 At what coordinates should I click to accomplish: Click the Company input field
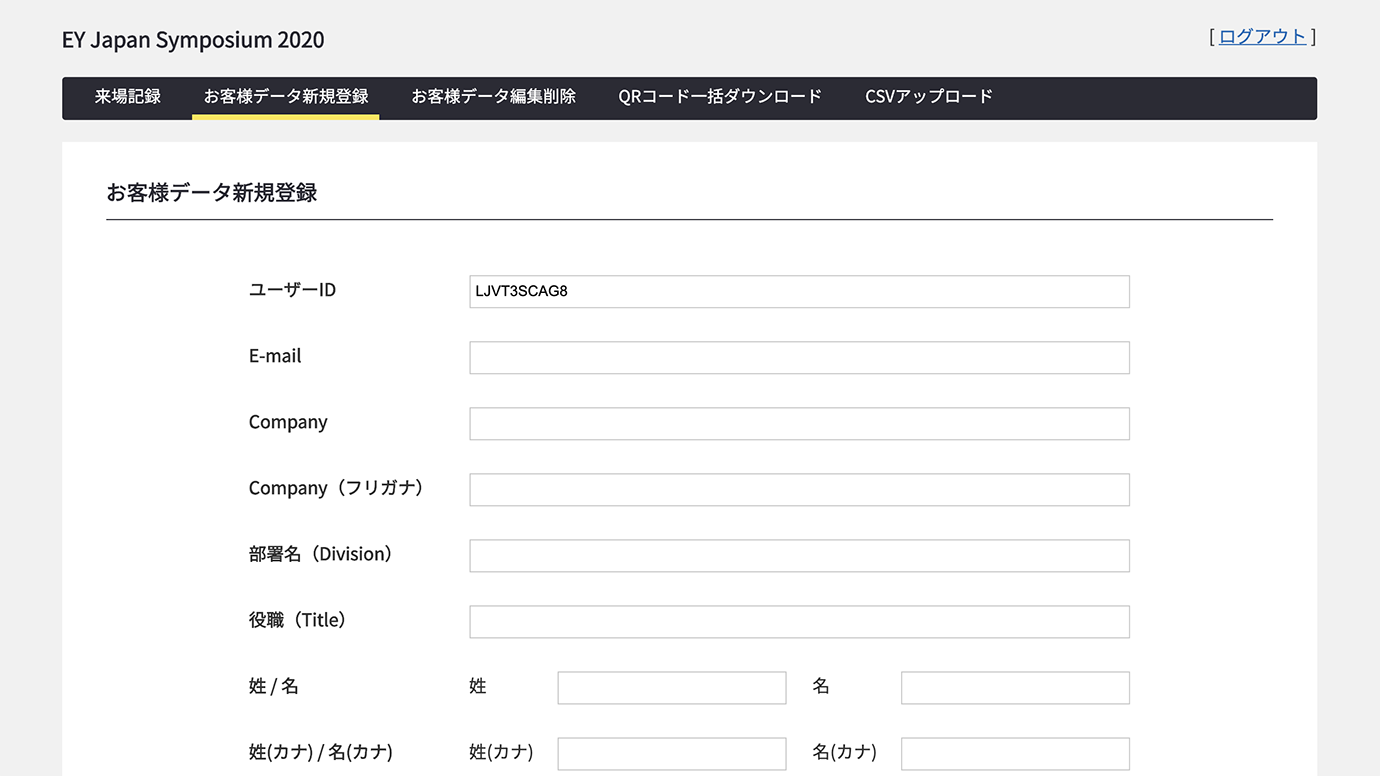[x=800, y=424]
